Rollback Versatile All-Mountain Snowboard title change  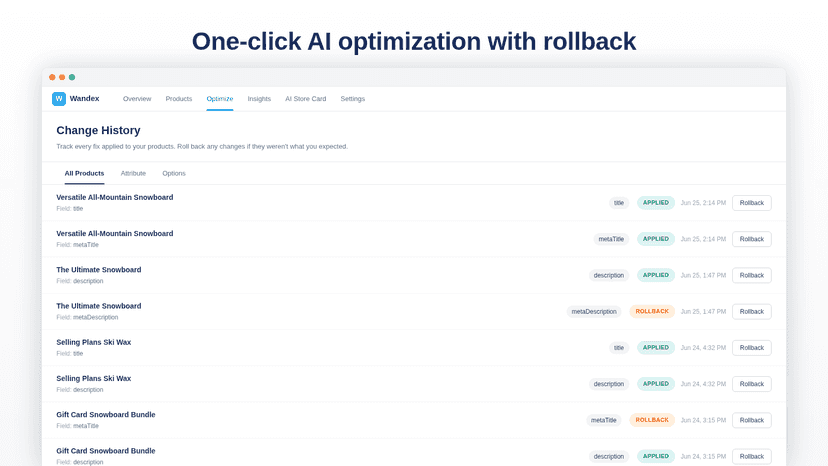coord(751,203)
